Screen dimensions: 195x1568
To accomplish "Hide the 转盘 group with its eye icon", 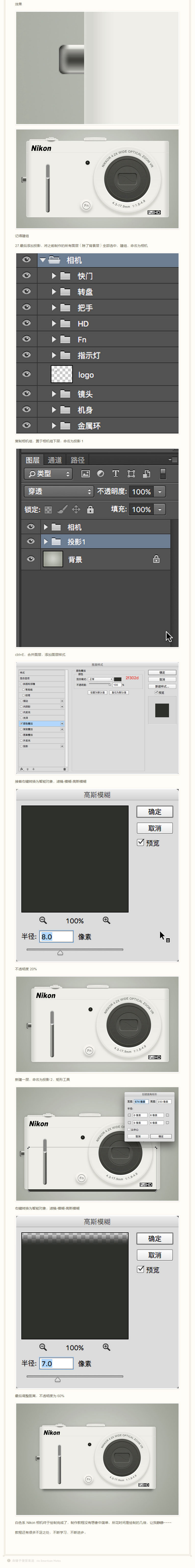I will click(26, 292).
